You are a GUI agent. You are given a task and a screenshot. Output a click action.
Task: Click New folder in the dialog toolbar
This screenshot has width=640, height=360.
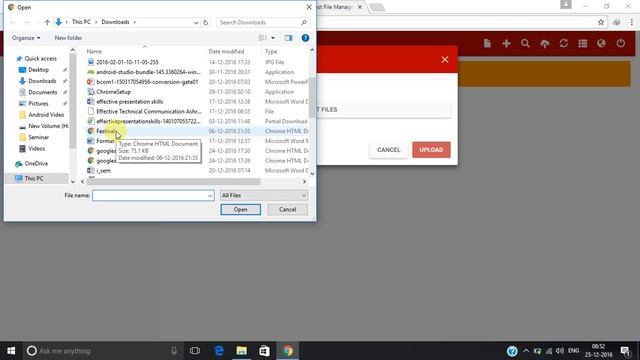coord(68,38)
